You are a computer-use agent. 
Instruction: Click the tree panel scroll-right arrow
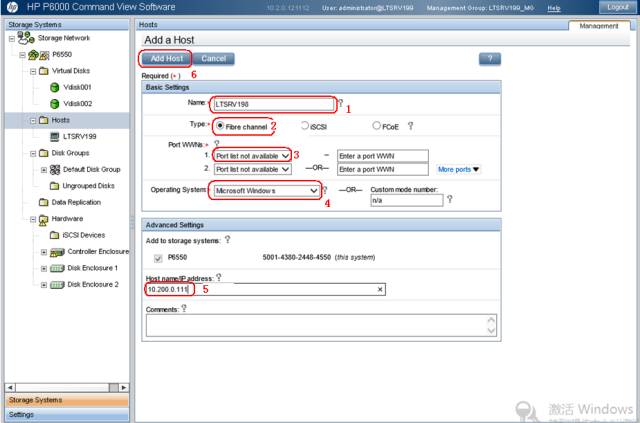click(x=124, y=387)
